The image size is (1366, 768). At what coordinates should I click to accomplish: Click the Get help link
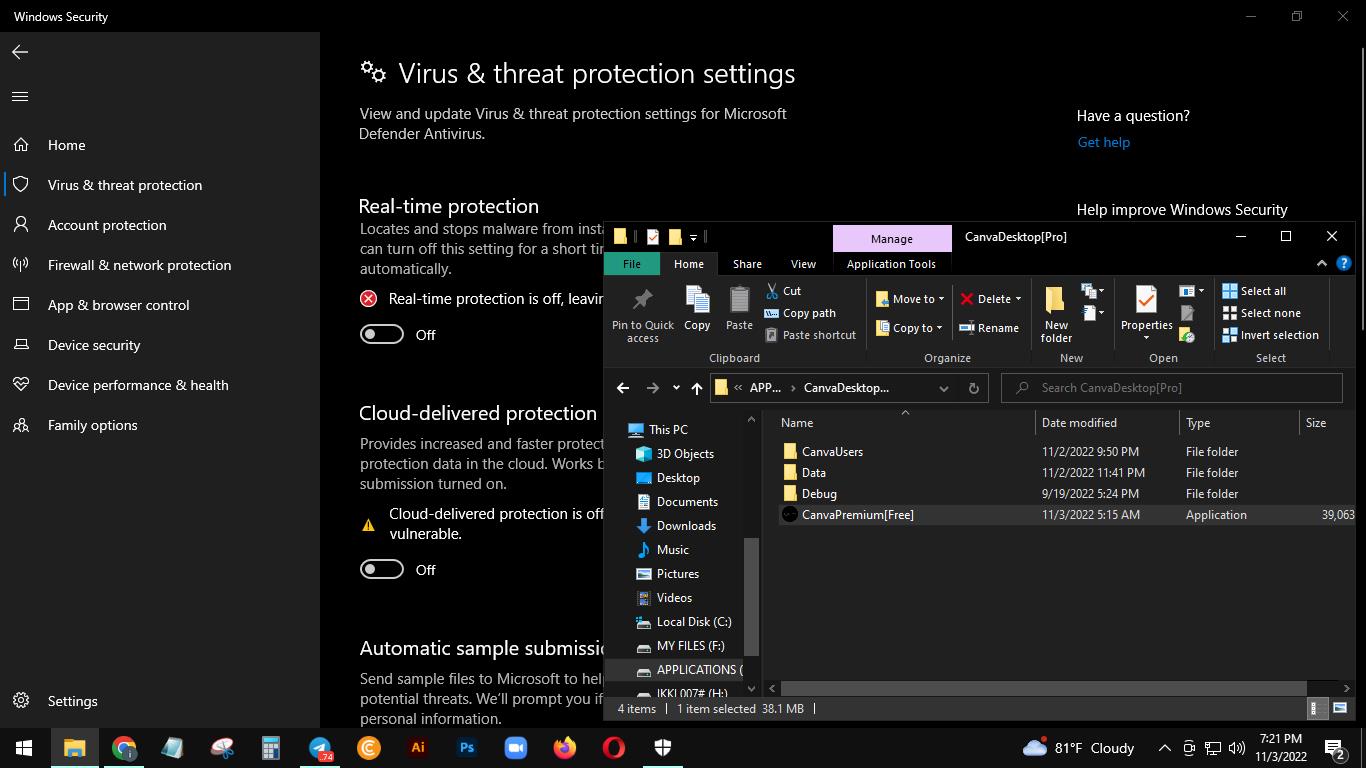[x=1103, y=142]
